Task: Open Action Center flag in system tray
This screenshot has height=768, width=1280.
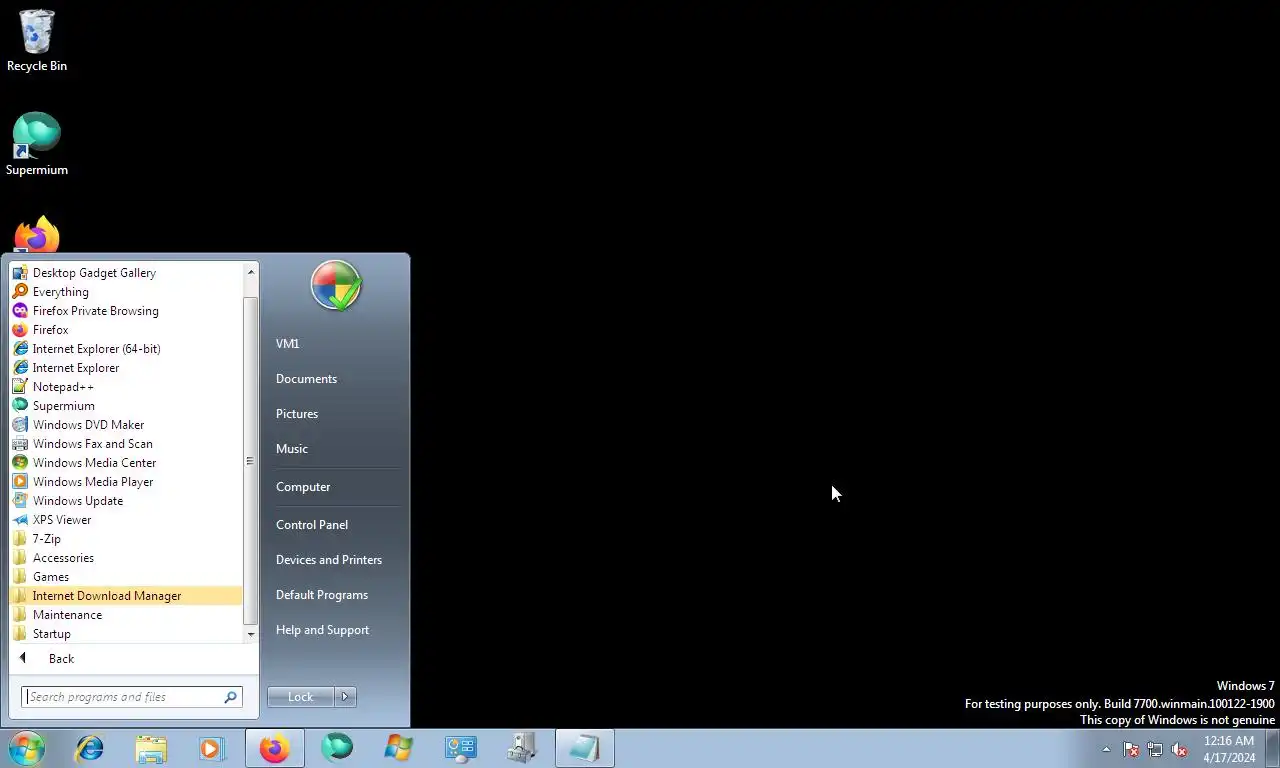Action: [1131, 749]
